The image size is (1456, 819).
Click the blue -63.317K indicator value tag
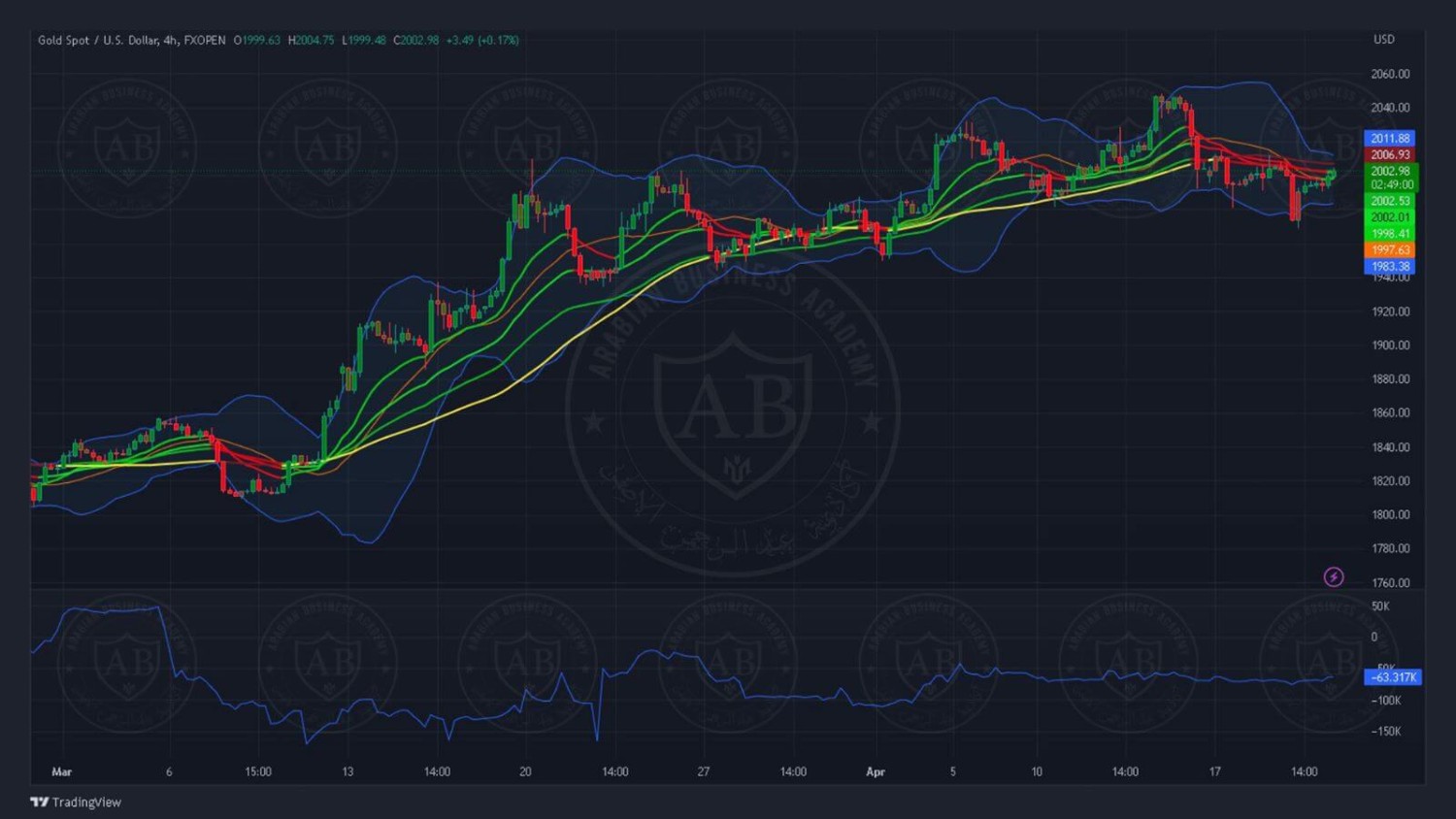coord(1394,677)
